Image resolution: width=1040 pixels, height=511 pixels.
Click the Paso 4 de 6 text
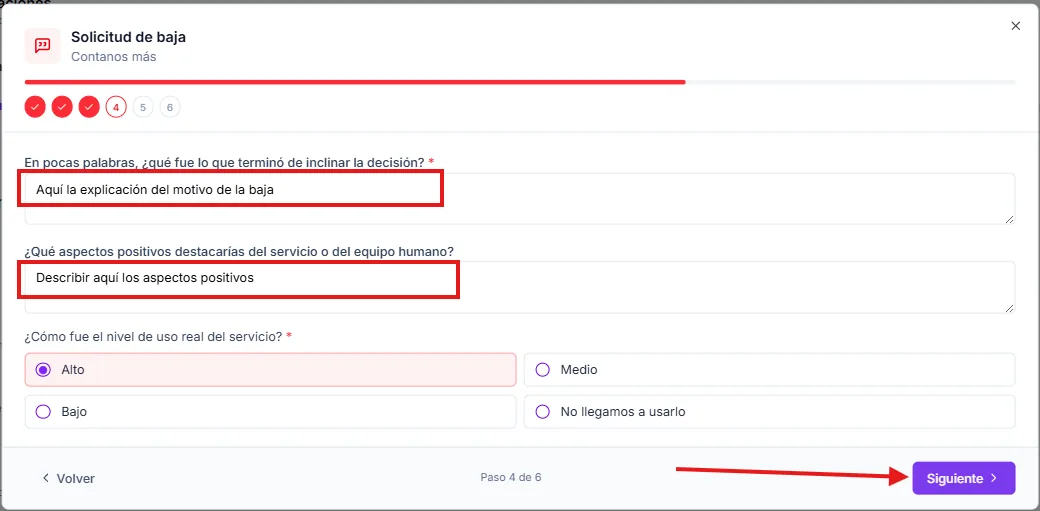511,477
